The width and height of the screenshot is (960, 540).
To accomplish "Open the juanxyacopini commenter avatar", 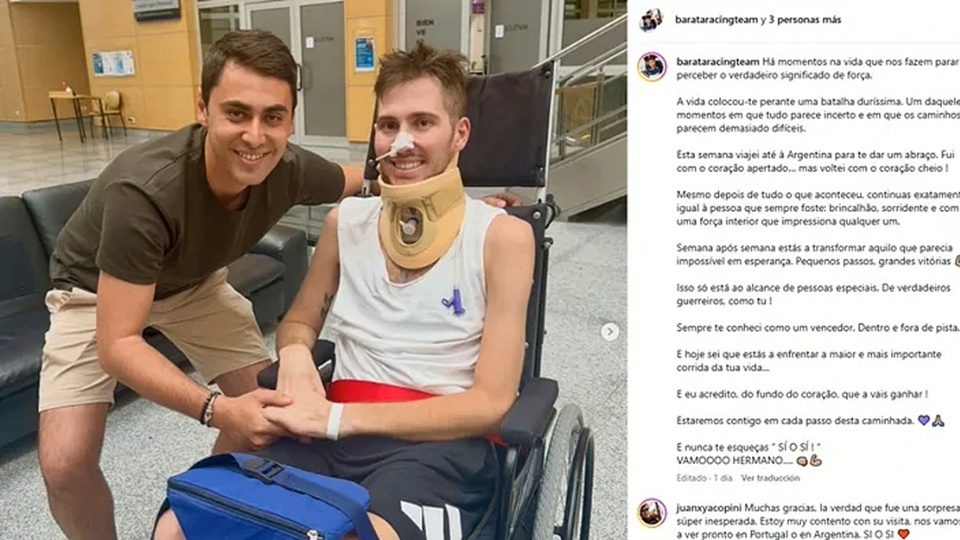I will pyautogui.click(x=652, y=513).
